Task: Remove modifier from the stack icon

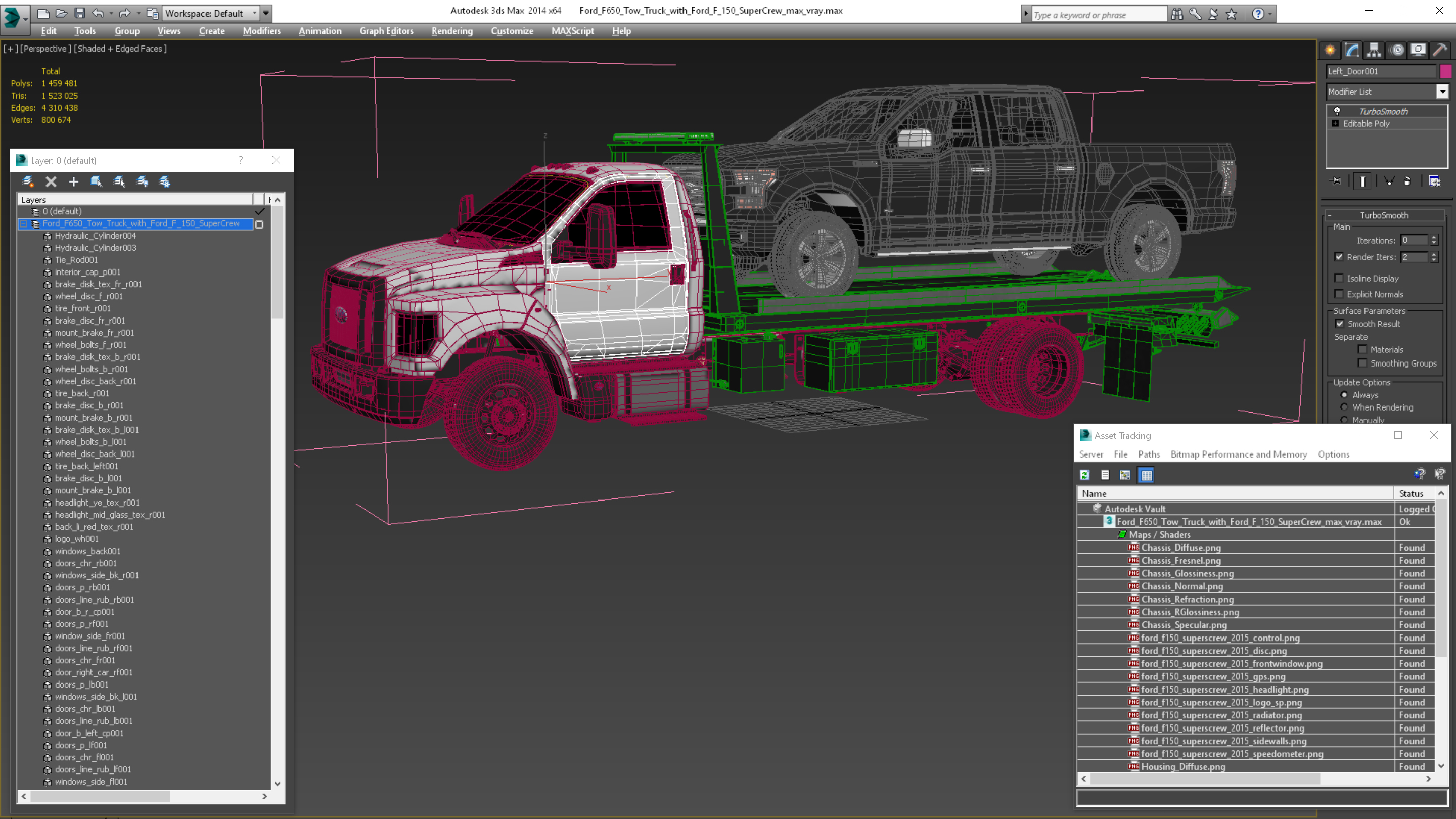Action: pyautogui.click(x=1407, y=181)
